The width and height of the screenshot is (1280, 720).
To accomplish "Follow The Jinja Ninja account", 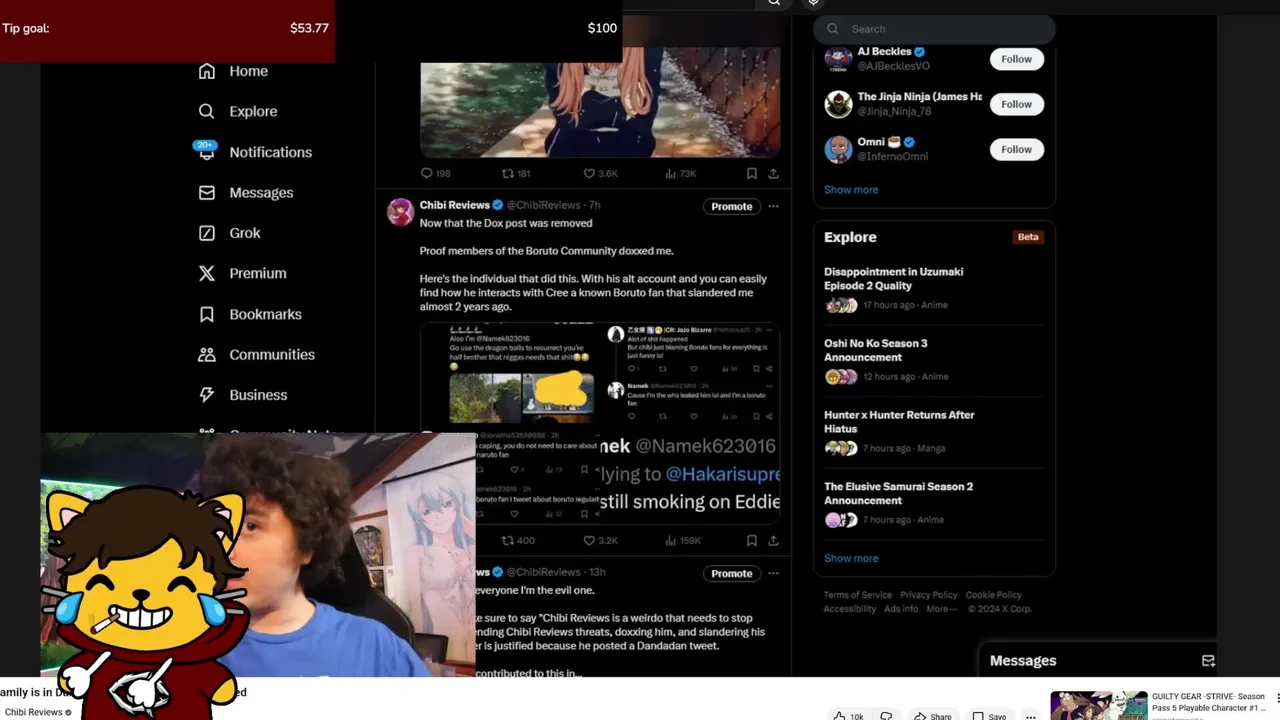I will (x=1016, y=104).
